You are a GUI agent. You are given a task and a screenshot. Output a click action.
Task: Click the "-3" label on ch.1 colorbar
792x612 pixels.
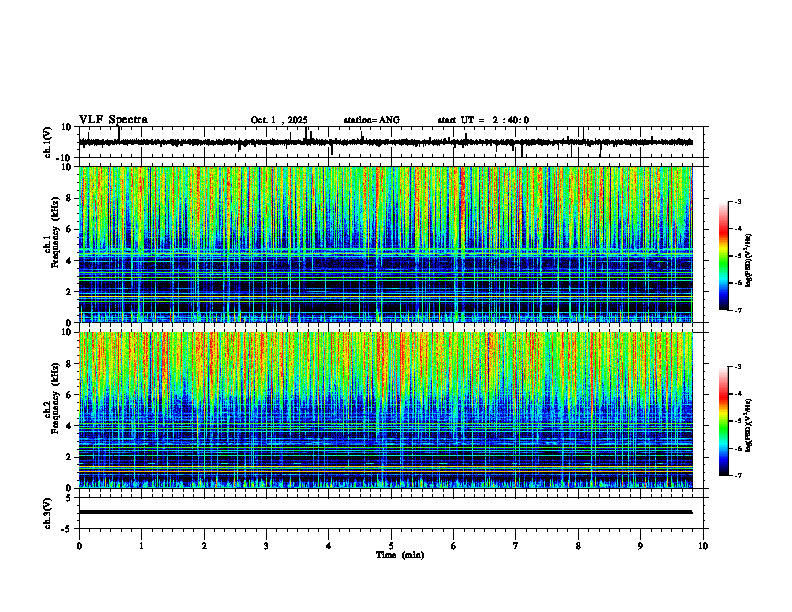[737, 201]
